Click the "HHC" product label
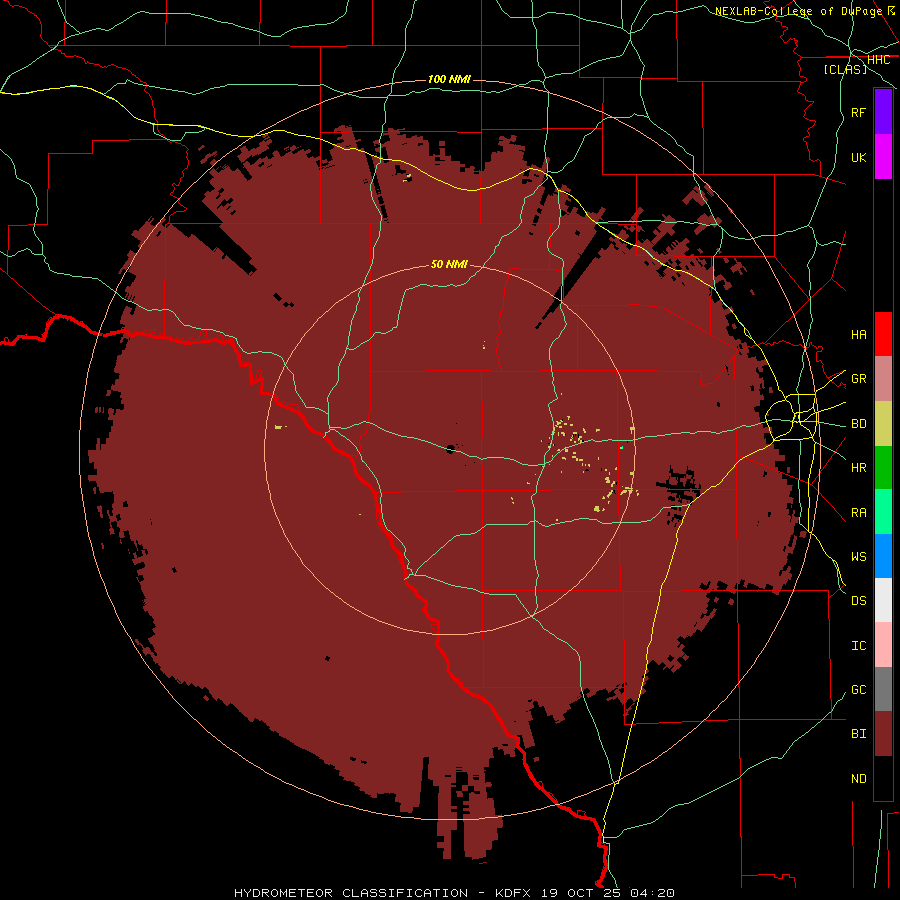The height and width of the screenshot is (900, 900). point(878,60)
